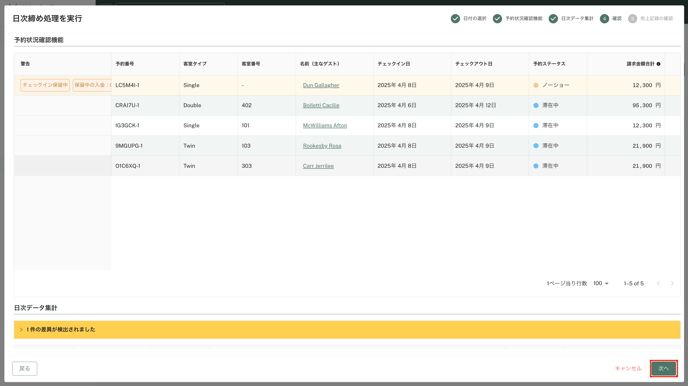Click the ノーショー status text
Screen dimensions: 688x386
(x=555, y=85)
